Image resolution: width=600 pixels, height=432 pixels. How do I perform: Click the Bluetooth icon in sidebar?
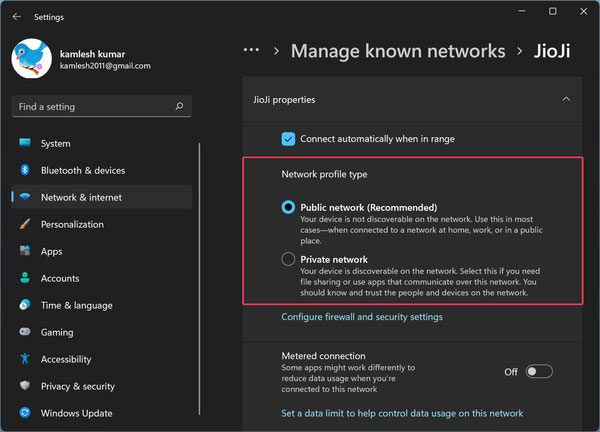(25, 170)
